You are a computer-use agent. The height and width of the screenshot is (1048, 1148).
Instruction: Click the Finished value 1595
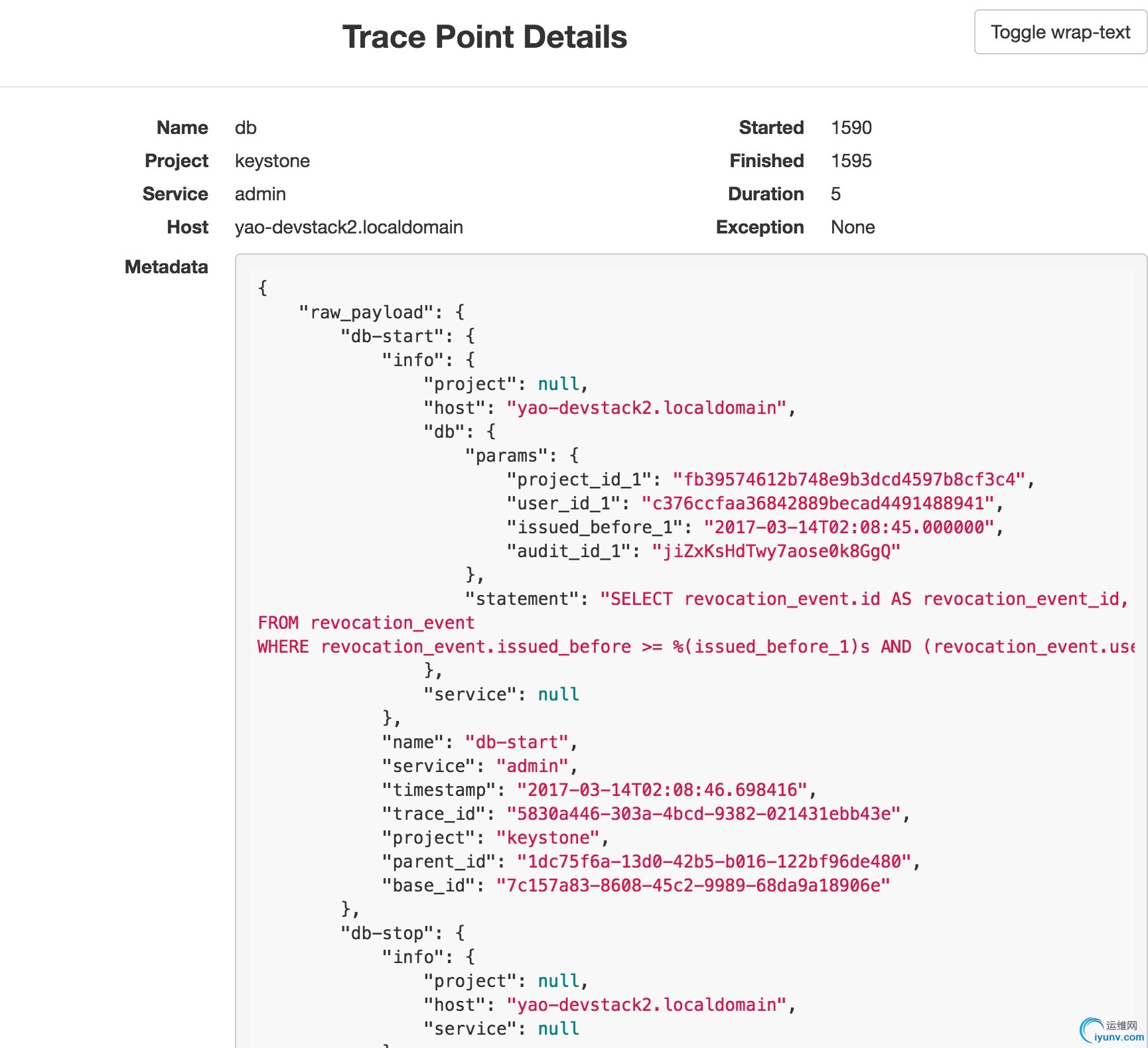(851, 161)
